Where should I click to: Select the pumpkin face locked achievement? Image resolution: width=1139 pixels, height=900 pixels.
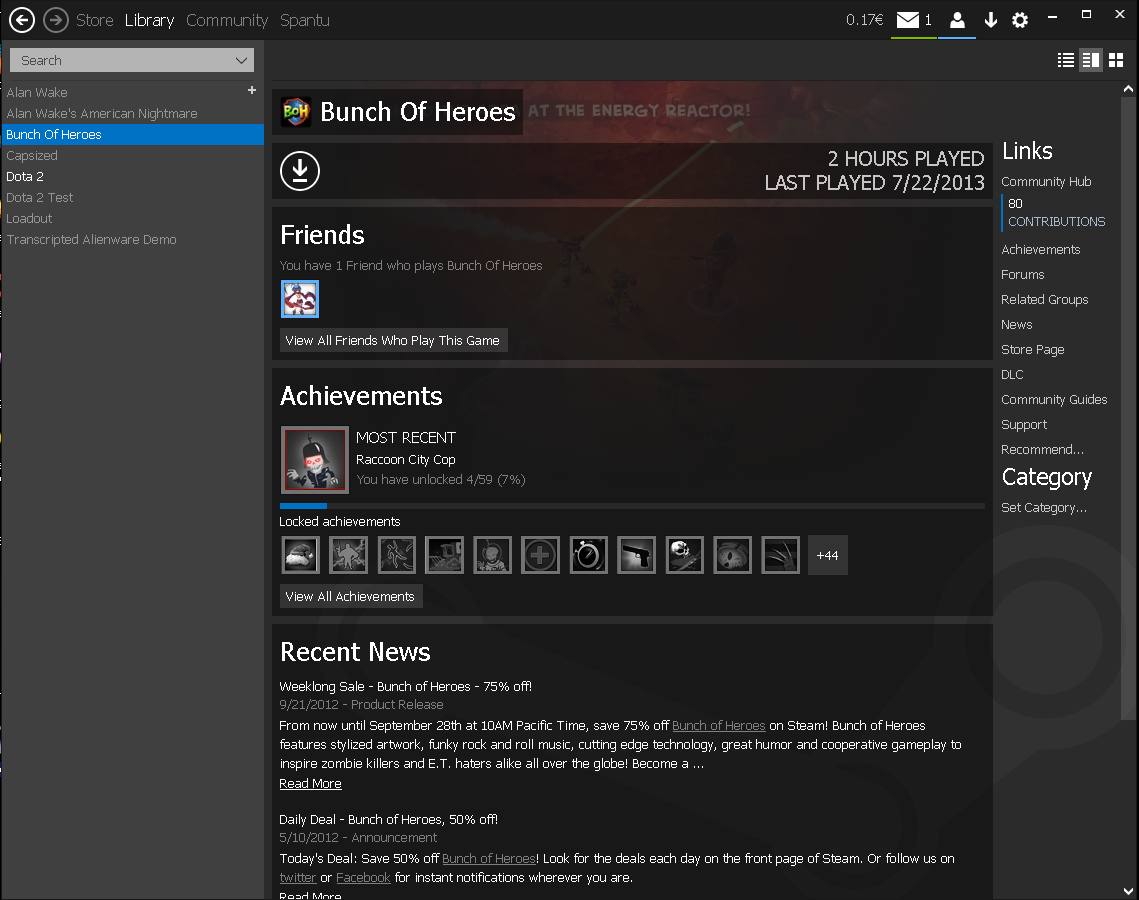tap(732, 556)
